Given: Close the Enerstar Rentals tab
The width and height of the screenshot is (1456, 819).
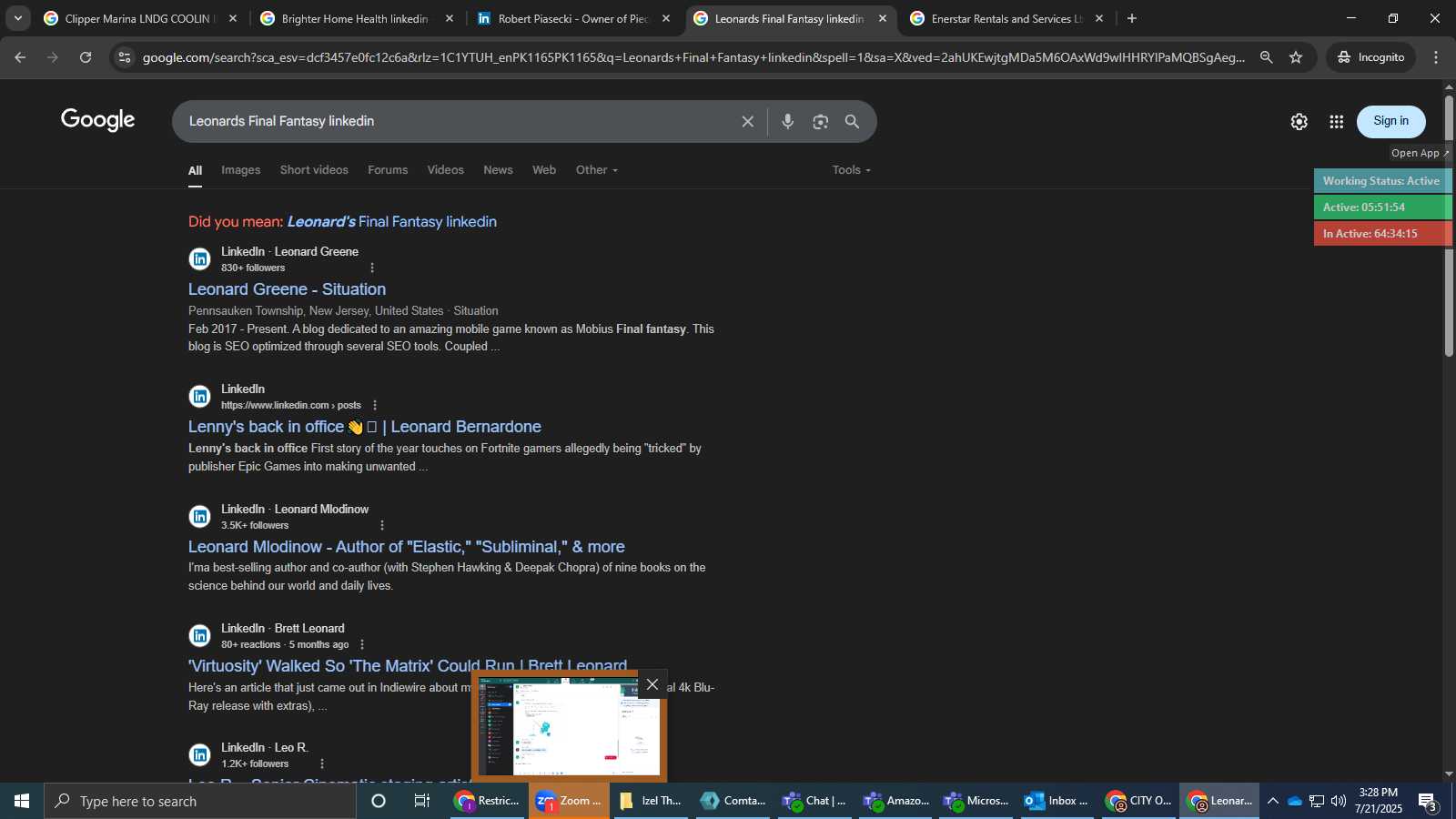Looking at the screenshot, I should pyautogui.click(x=1098, y=18).
